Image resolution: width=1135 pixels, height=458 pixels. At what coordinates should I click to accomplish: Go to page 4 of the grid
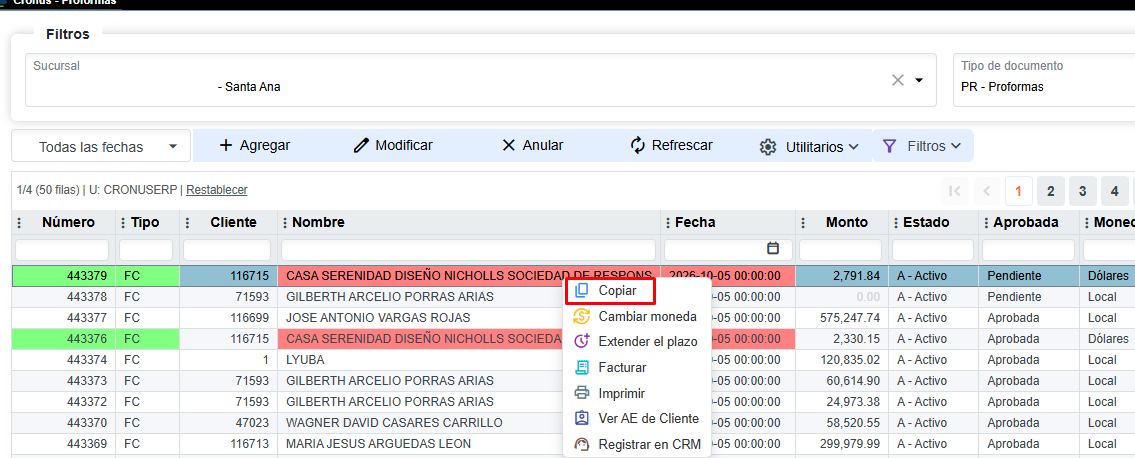point(1114,191)
